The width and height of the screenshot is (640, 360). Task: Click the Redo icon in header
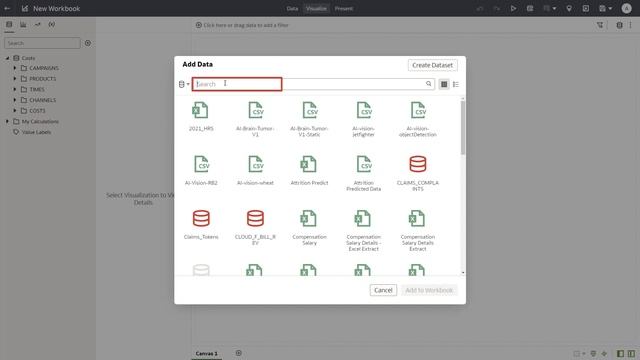[496, 8]
